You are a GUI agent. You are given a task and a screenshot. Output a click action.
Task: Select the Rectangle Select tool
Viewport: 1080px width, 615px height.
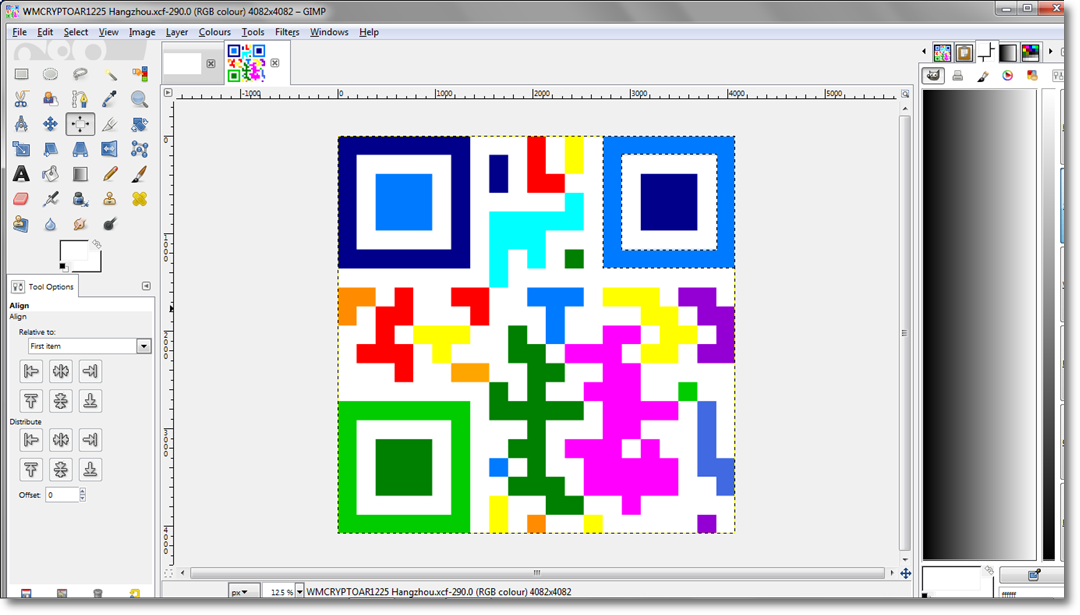[x=21, y=74]
